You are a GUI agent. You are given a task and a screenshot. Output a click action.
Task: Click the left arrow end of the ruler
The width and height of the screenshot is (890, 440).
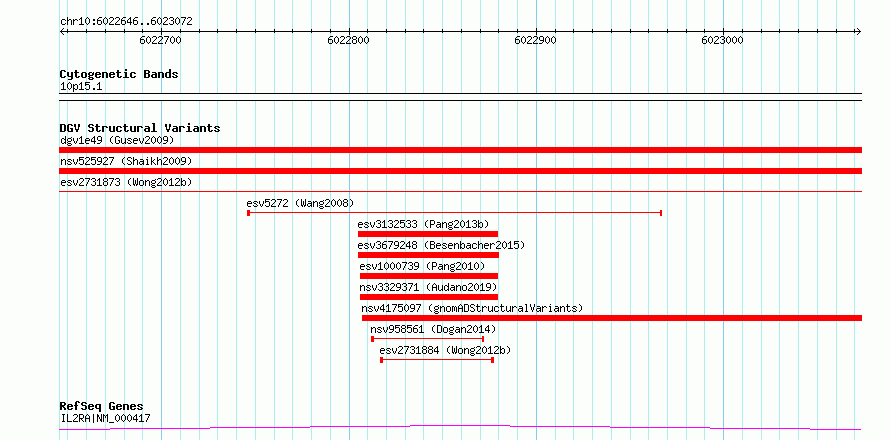62,31
